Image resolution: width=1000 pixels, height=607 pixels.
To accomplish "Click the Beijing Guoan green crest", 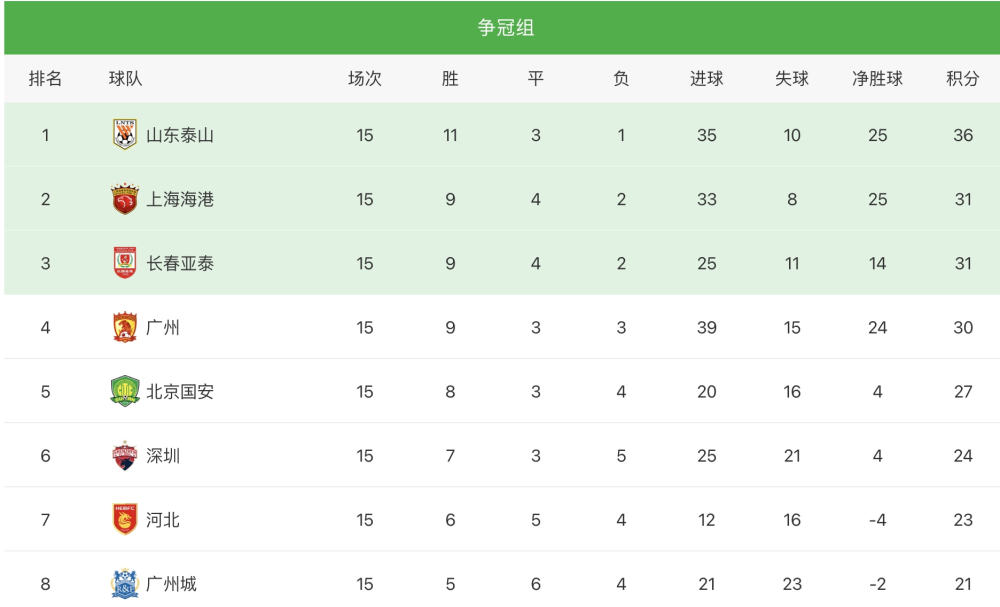I will click(124, 391).
